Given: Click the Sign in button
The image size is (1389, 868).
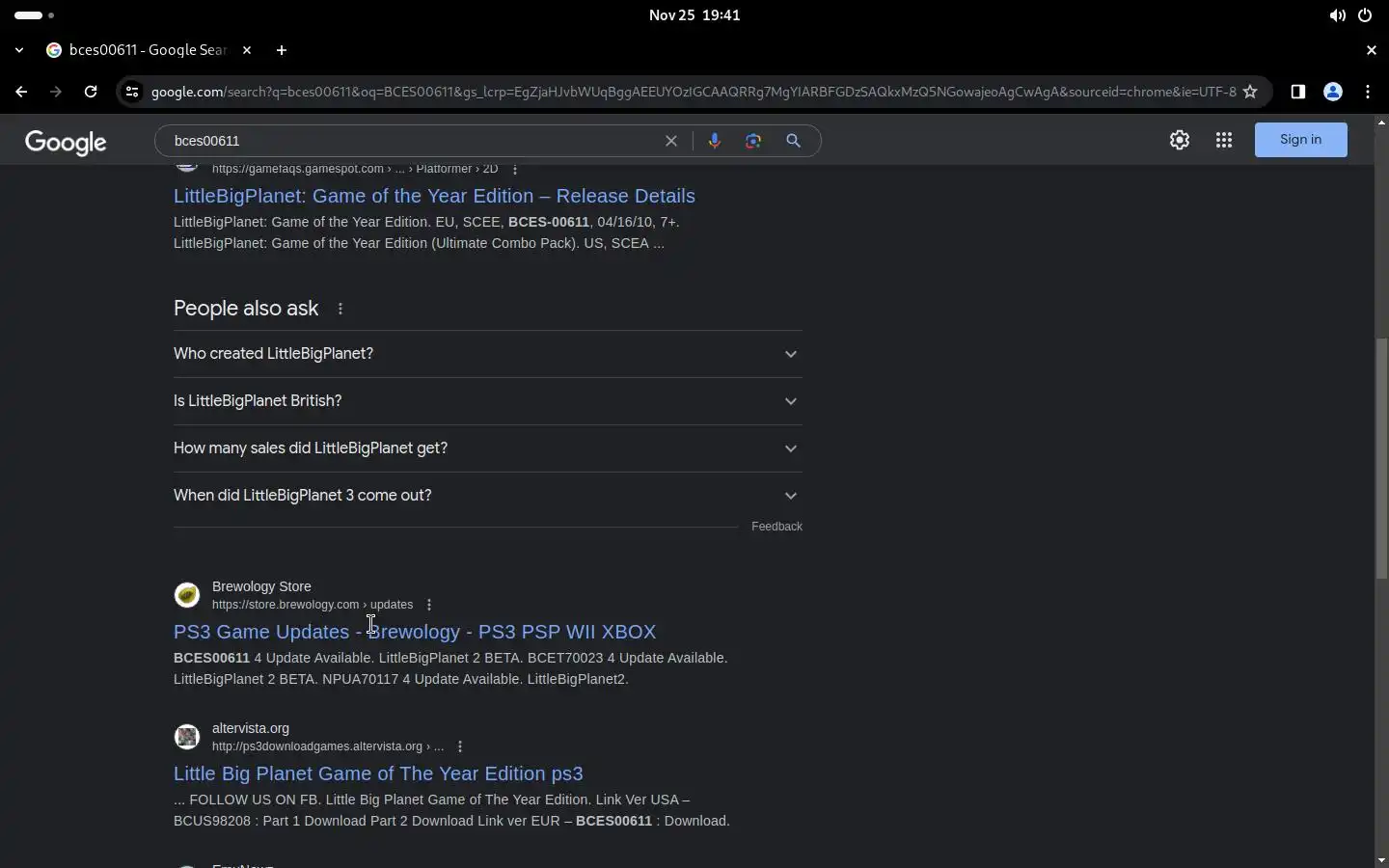Looking at the screenshot, I should [x=1301, y=140].
